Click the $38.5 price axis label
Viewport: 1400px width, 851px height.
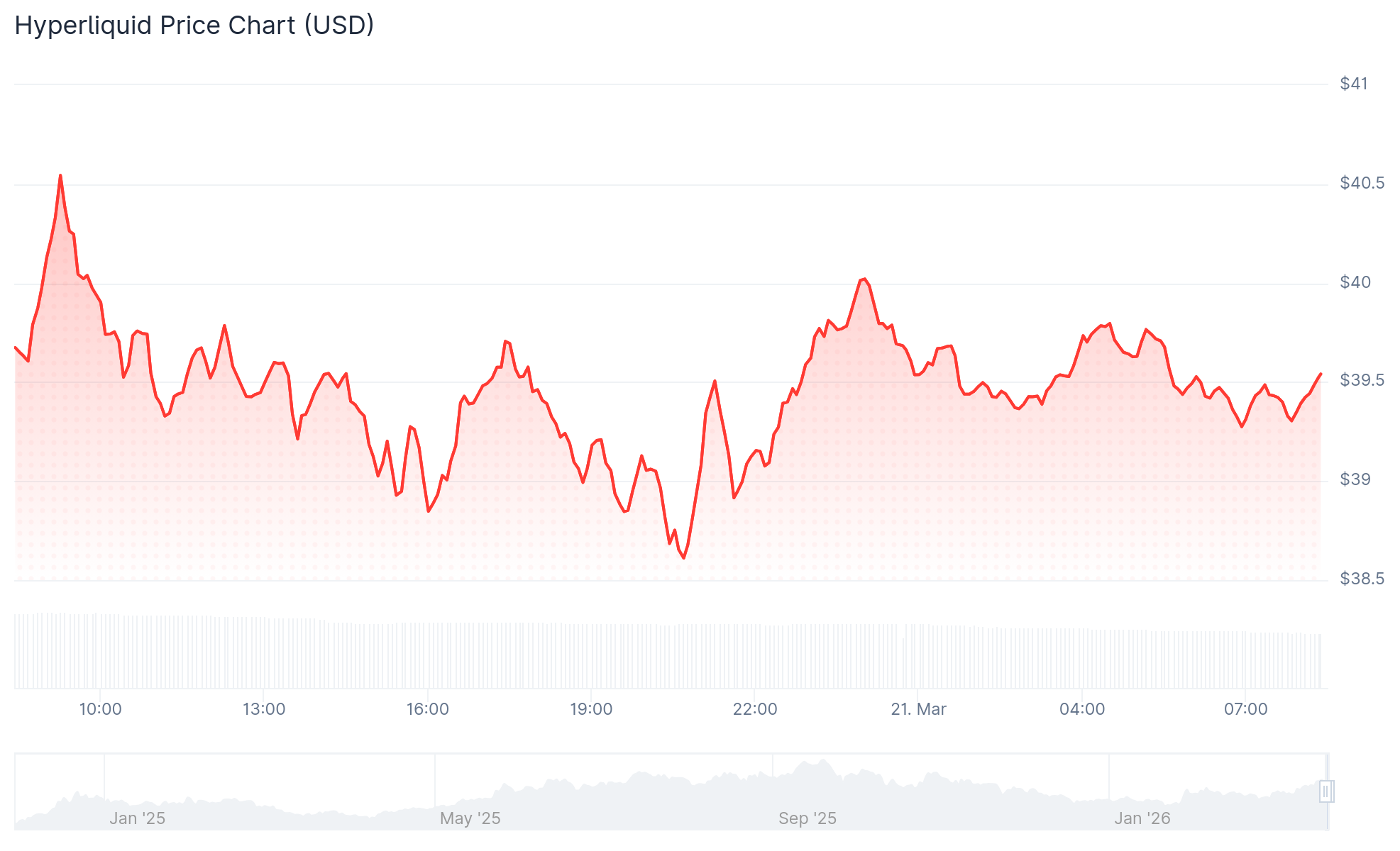coord(1361,579)
